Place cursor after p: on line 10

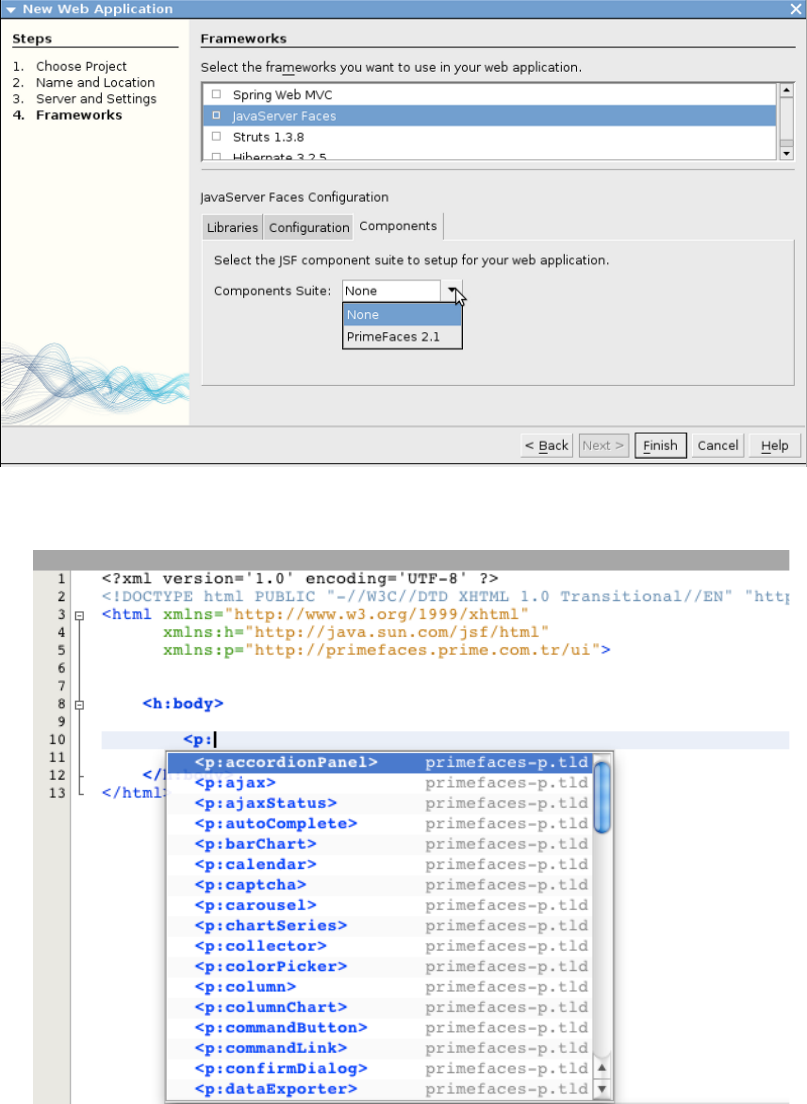click(x=215, y=740)
